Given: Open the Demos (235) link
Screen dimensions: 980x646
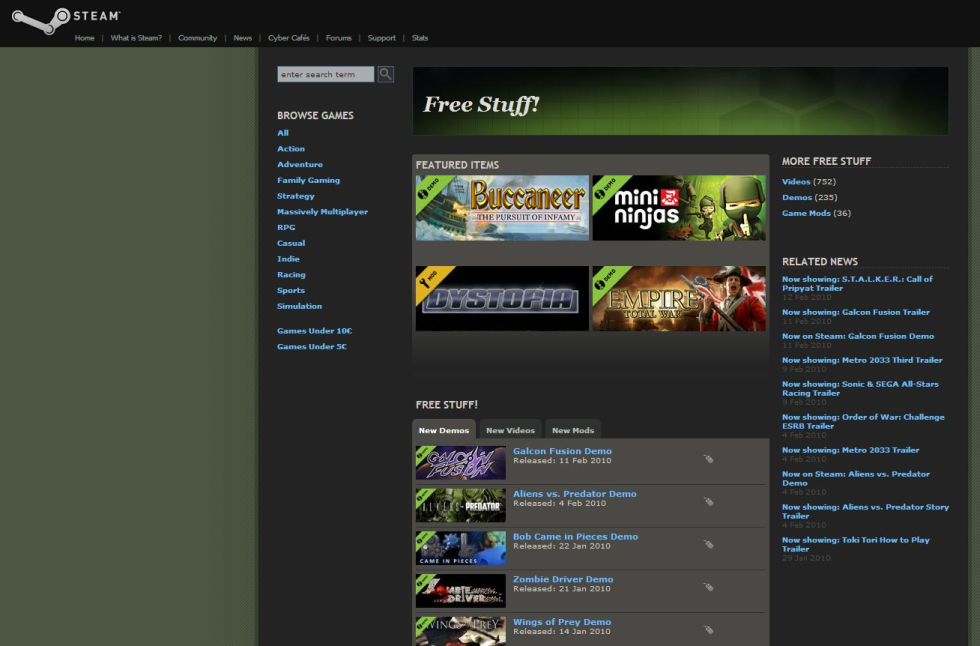Looking at the screenshot, I should click(x=797, y=197).
